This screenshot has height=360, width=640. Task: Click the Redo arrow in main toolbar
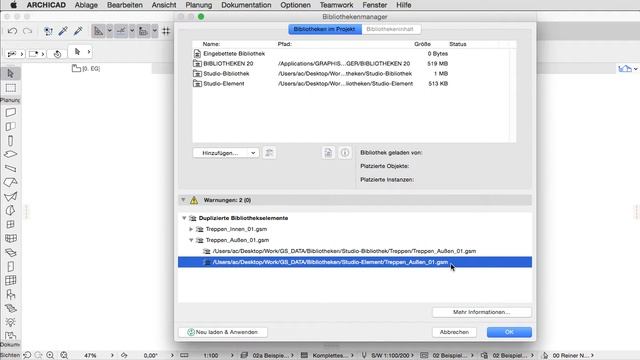27,31
